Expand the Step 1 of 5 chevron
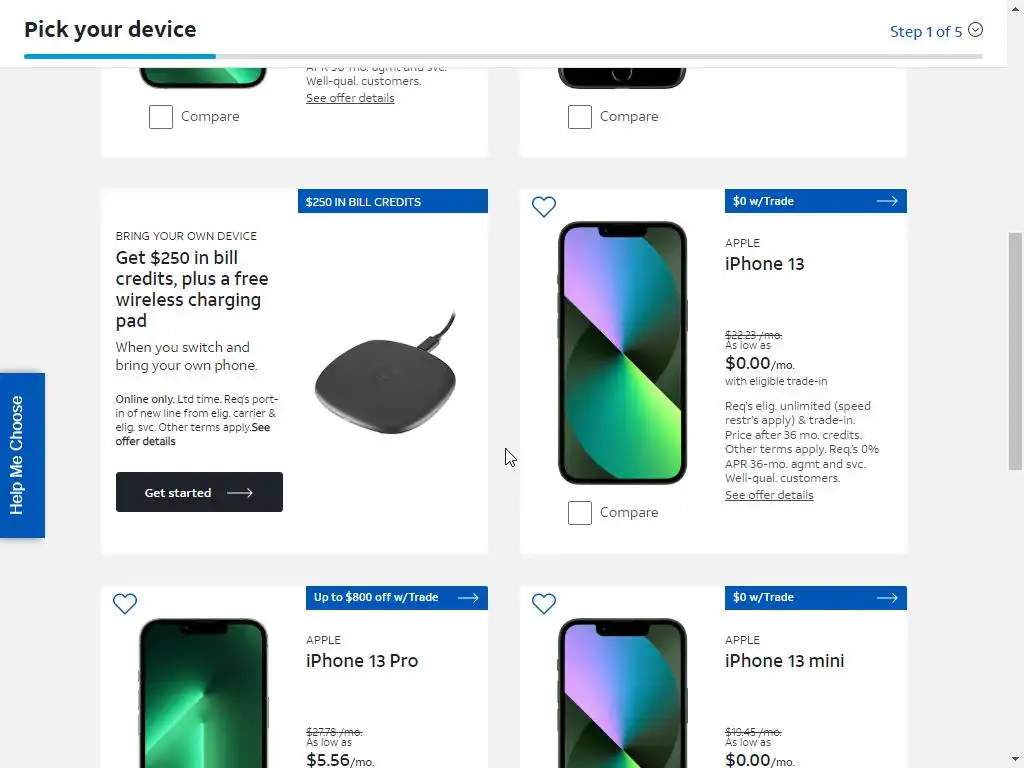This screenshot has width=1024, height=768. tap(975, 30)
